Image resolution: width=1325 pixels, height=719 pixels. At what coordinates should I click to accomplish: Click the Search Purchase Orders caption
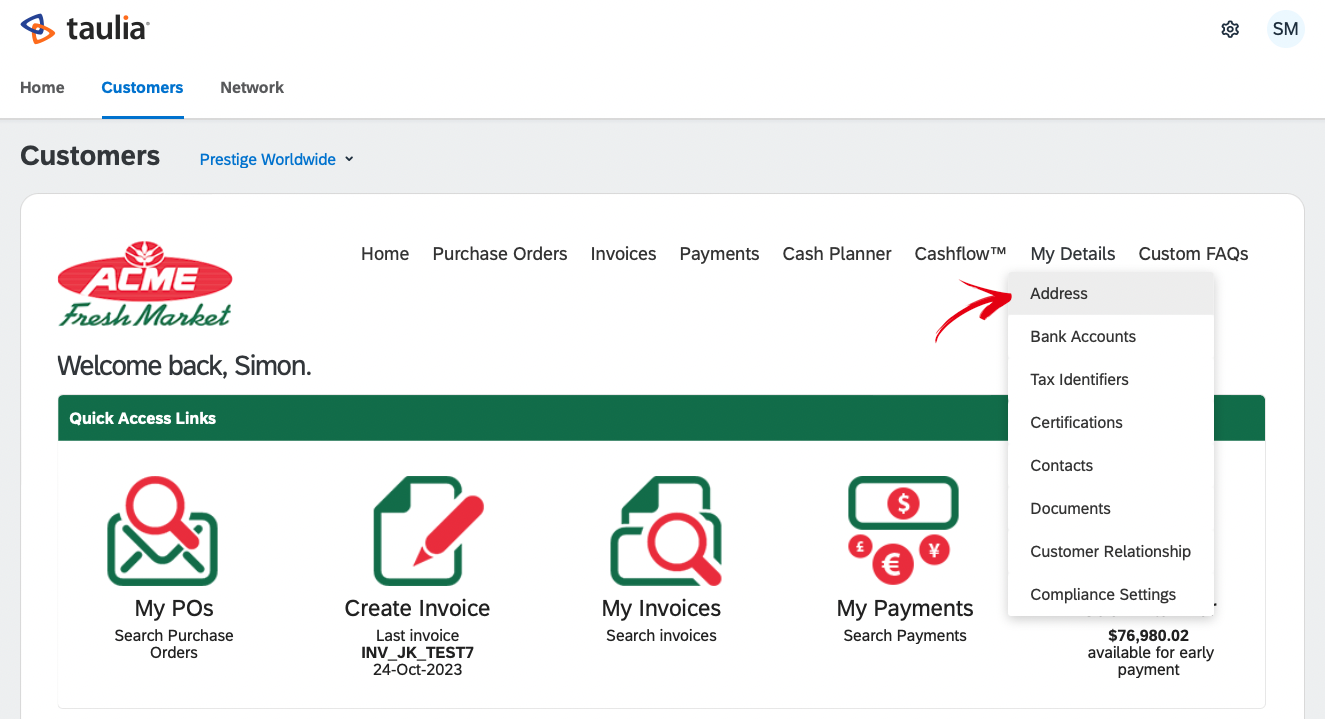coord(174,644)
